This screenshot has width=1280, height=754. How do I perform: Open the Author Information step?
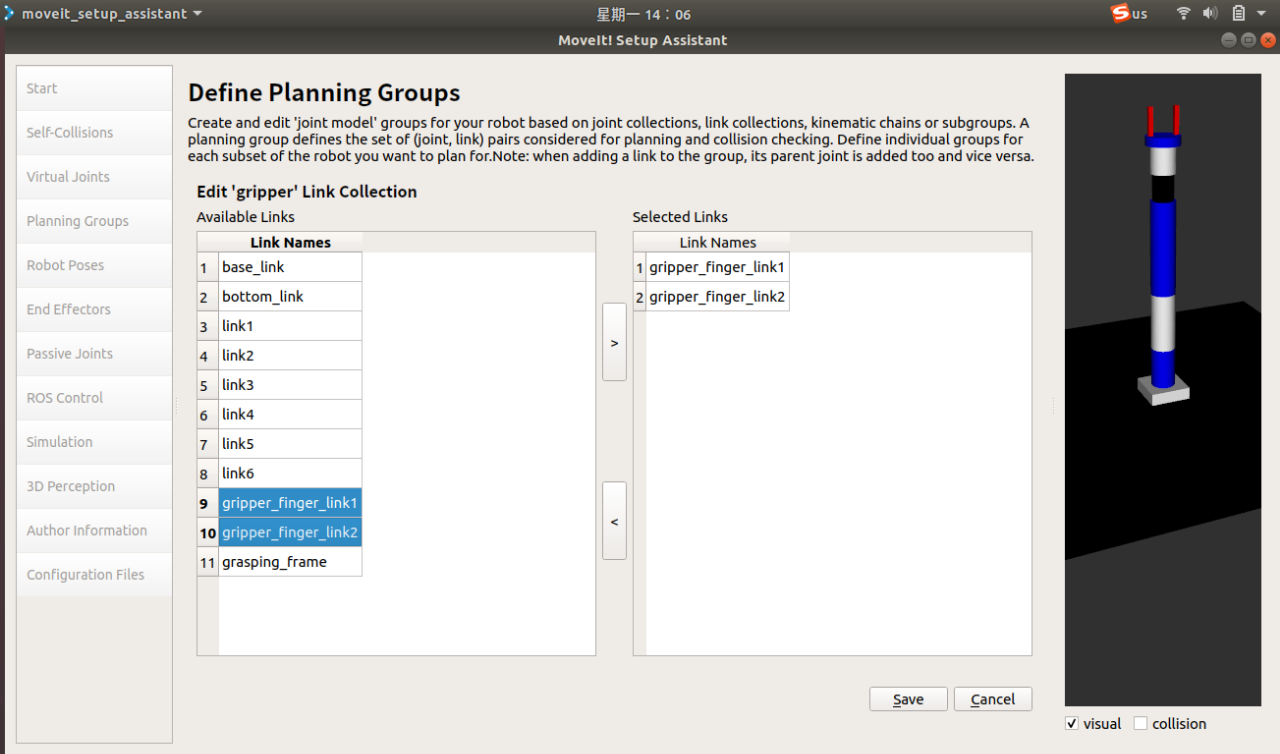tap(94, 530)
